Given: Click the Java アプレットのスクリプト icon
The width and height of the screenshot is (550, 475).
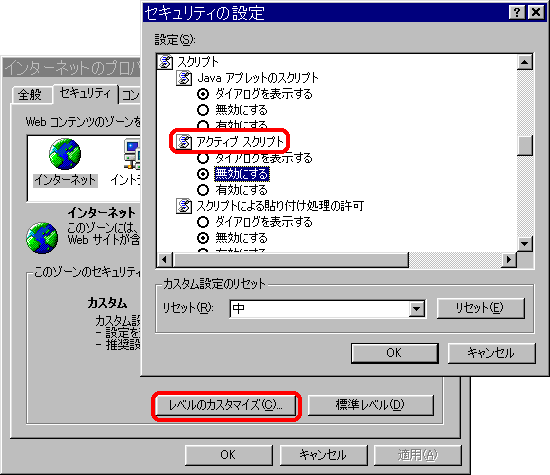Looking at the screenshot, I should [x=184, y=78].
